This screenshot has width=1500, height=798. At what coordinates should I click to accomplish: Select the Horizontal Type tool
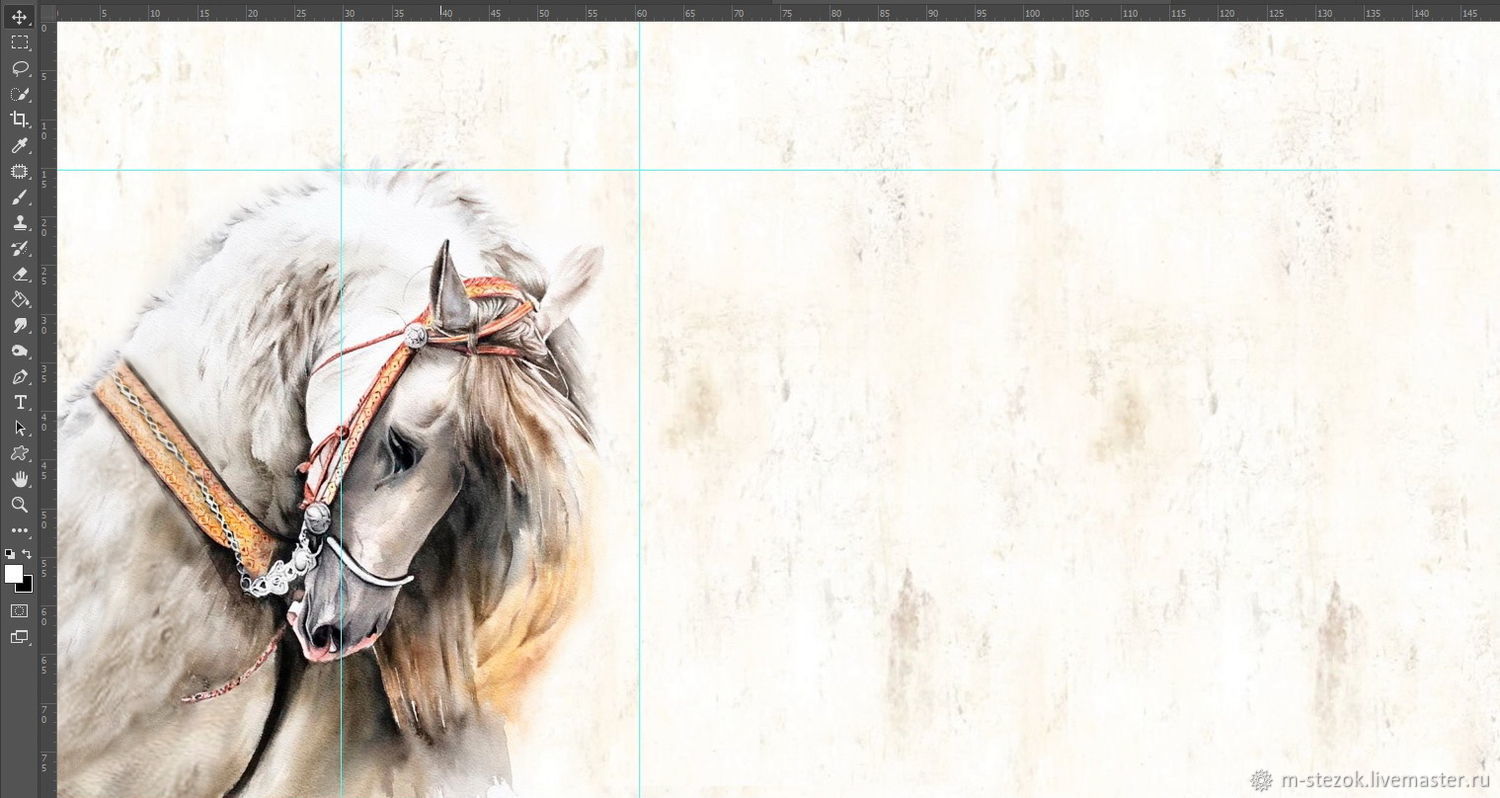tap(19, 402)
